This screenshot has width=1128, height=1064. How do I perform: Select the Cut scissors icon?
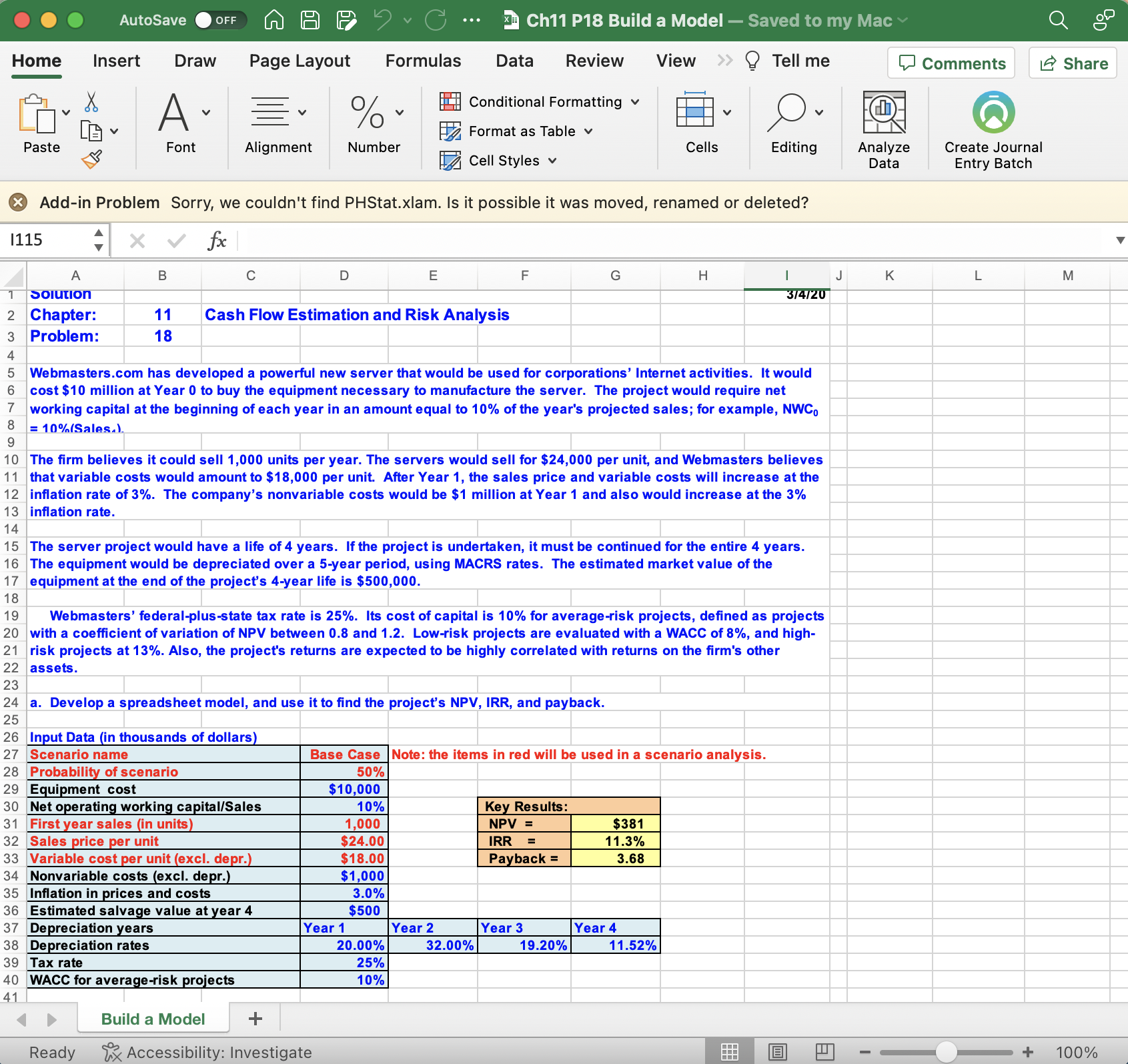[91, 100]
